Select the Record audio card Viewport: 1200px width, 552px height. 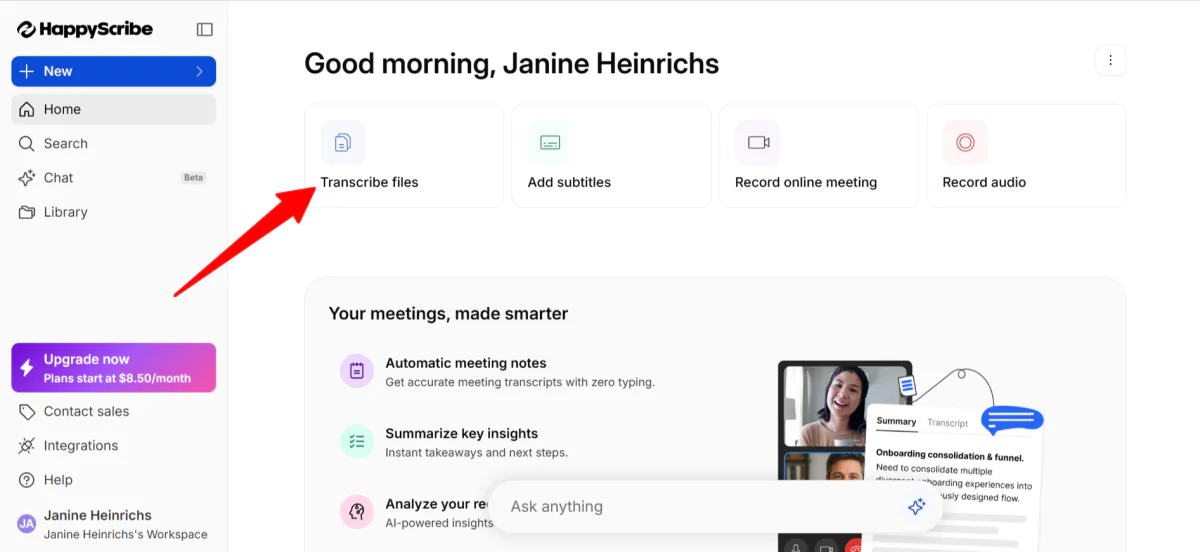[x=1026, y=156]
